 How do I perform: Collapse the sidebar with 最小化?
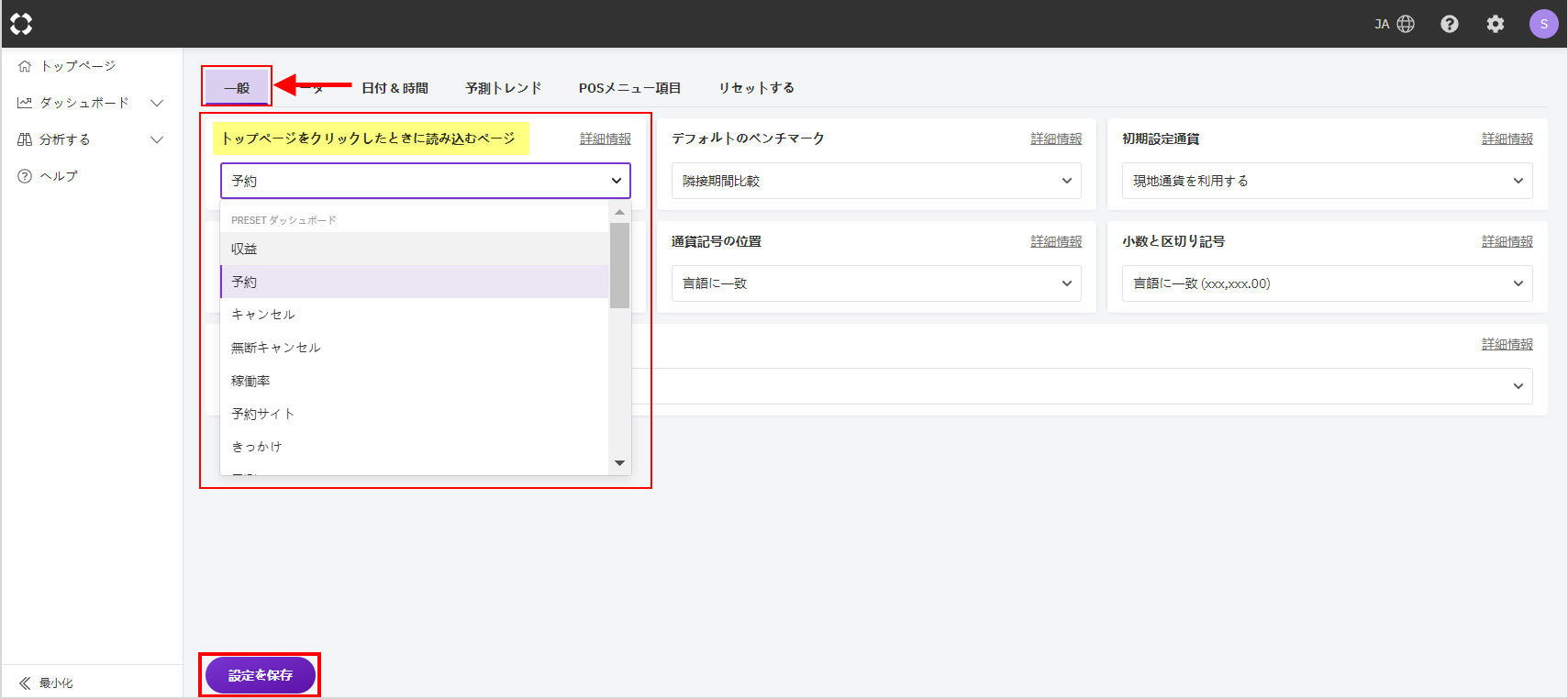46,682
